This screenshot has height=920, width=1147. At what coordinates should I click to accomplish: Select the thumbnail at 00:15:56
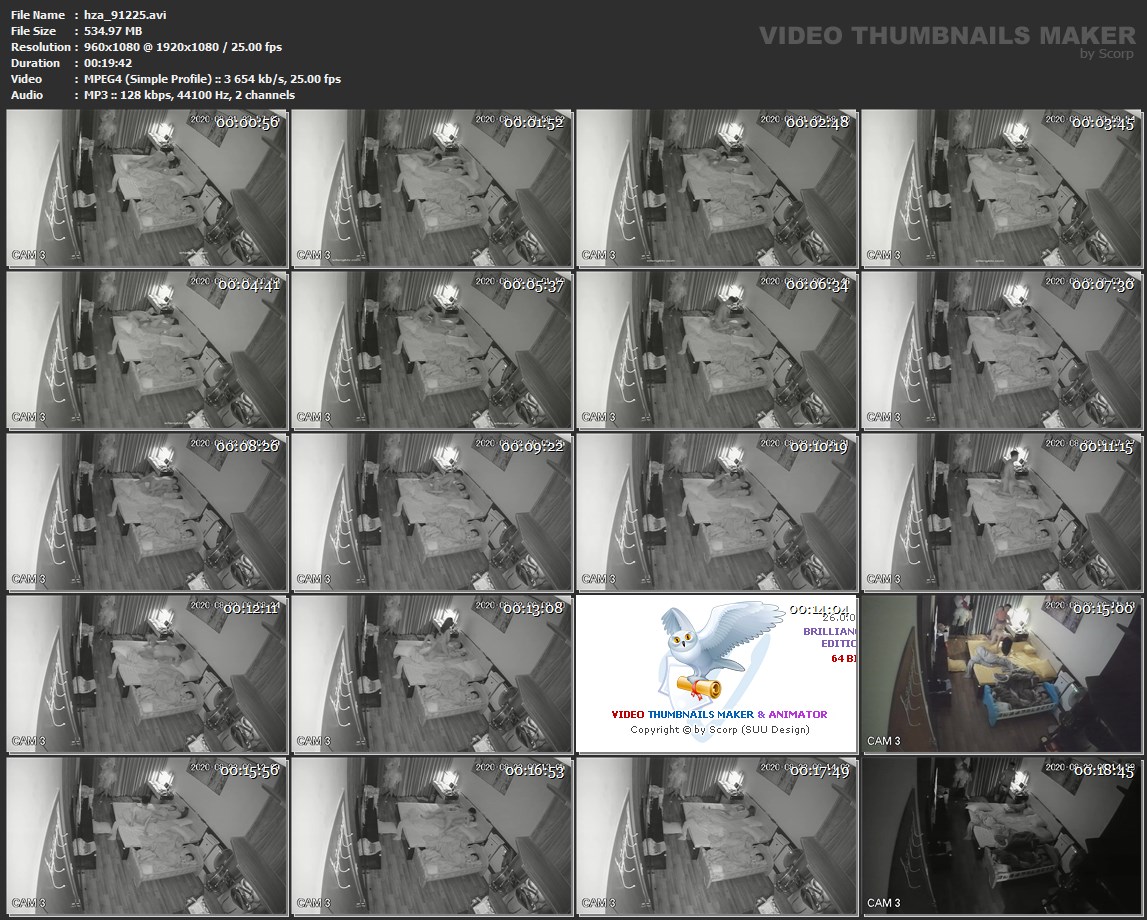[146, 836]
